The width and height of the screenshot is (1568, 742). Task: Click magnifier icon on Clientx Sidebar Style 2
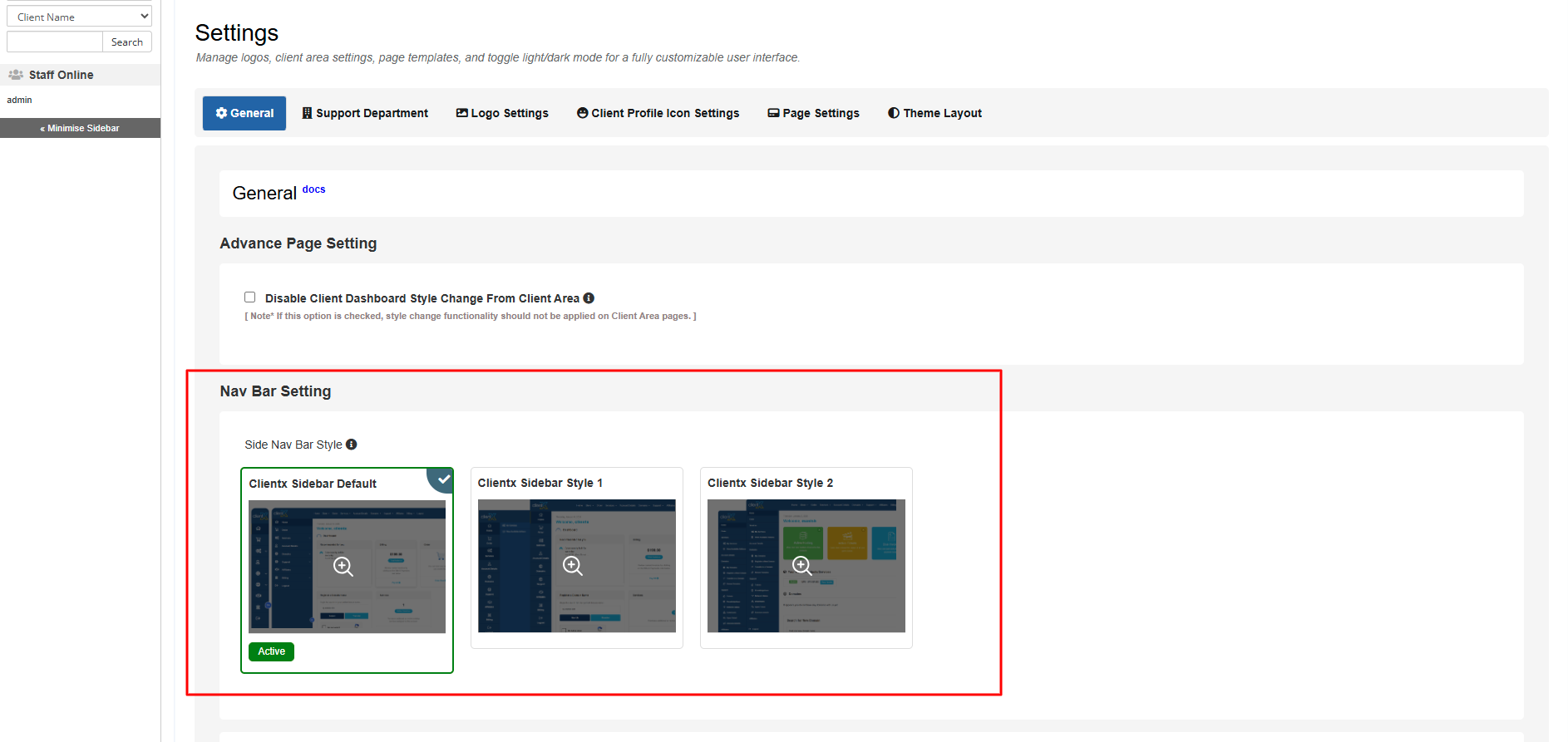point(802,566)
